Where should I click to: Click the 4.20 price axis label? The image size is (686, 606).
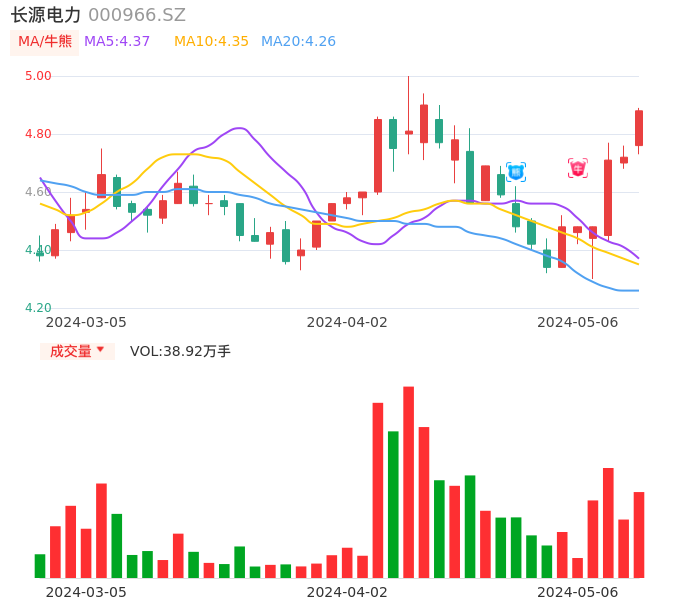click(38, 308)
